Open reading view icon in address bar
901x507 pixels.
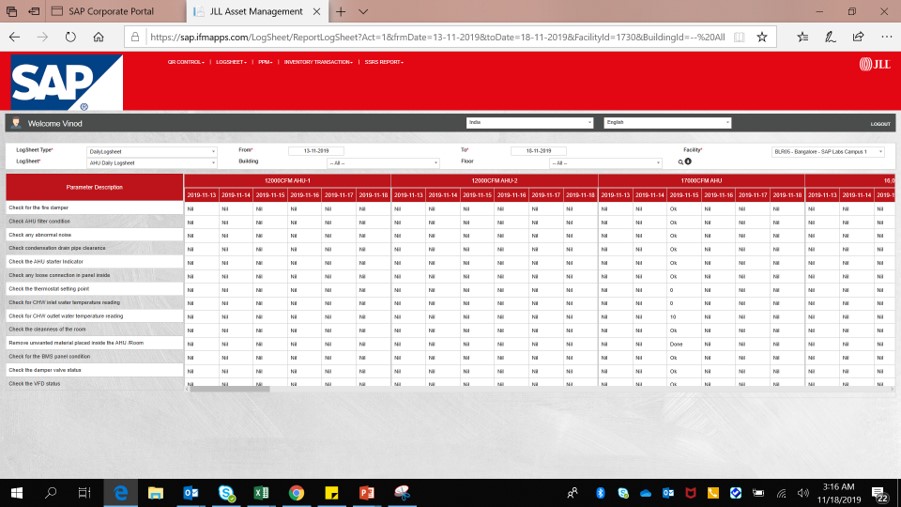pyautogui.click(x=739, y=37)
